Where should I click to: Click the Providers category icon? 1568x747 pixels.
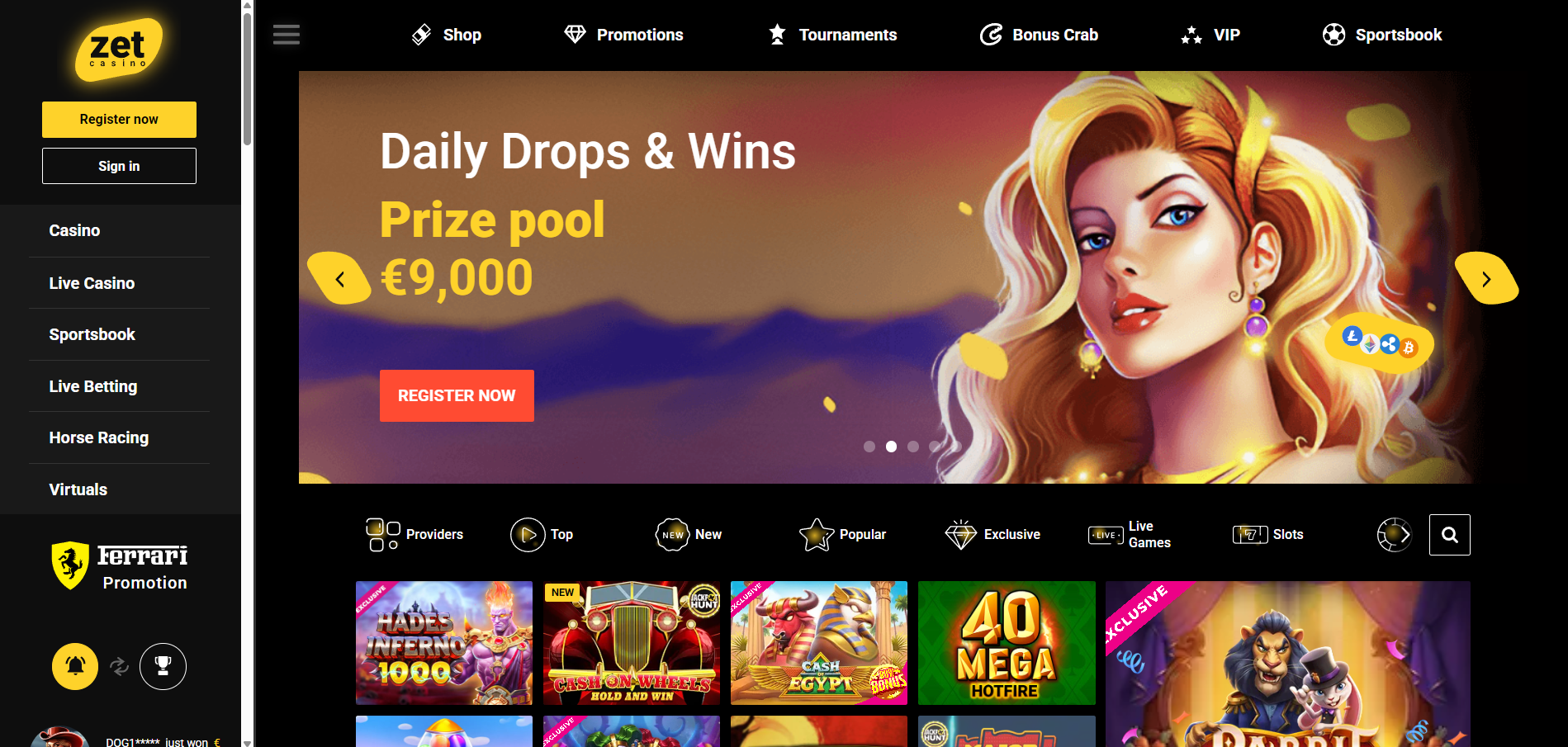(383, 534)
